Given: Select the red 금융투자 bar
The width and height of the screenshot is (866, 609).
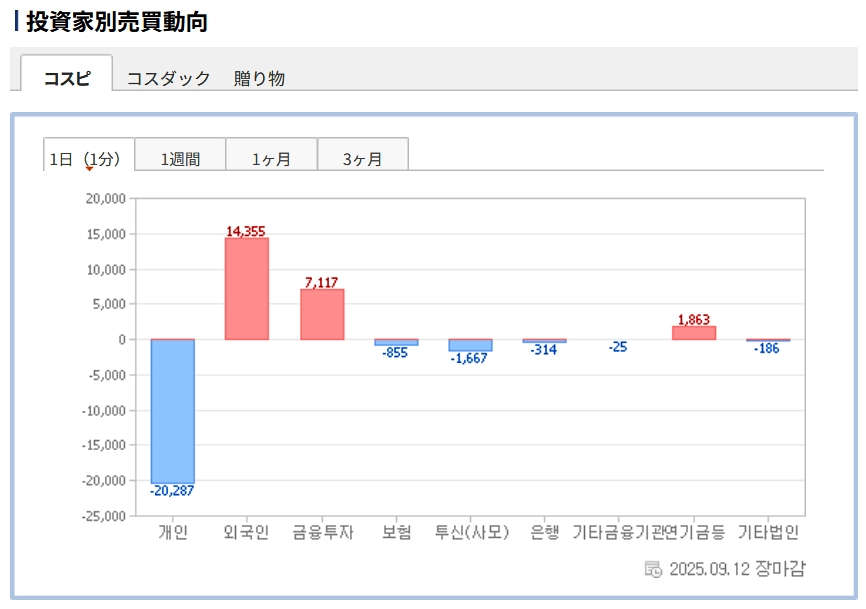Looking at the screenshot, I should tap(322, 314).
